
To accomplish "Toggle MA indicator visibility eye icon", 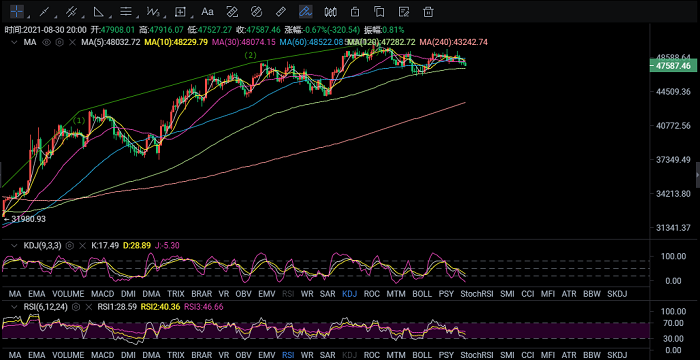I will tap(46, 42).
